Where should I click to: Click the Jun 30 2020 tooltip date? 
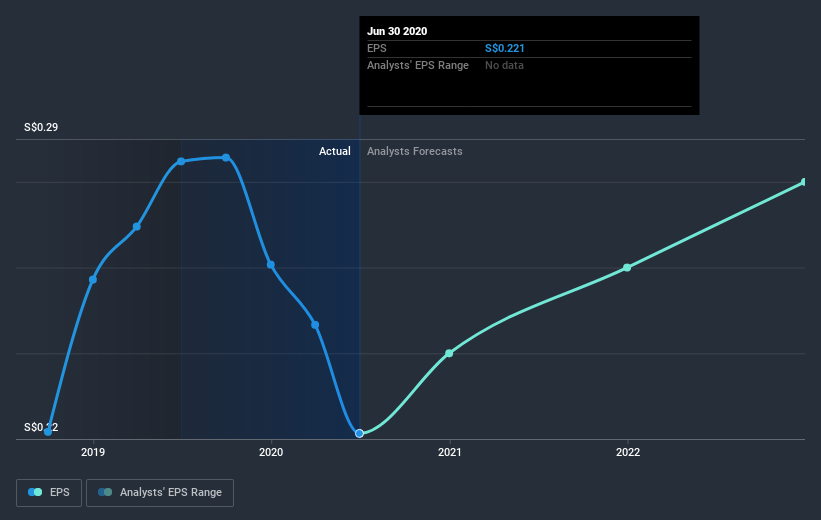(397, 31)
